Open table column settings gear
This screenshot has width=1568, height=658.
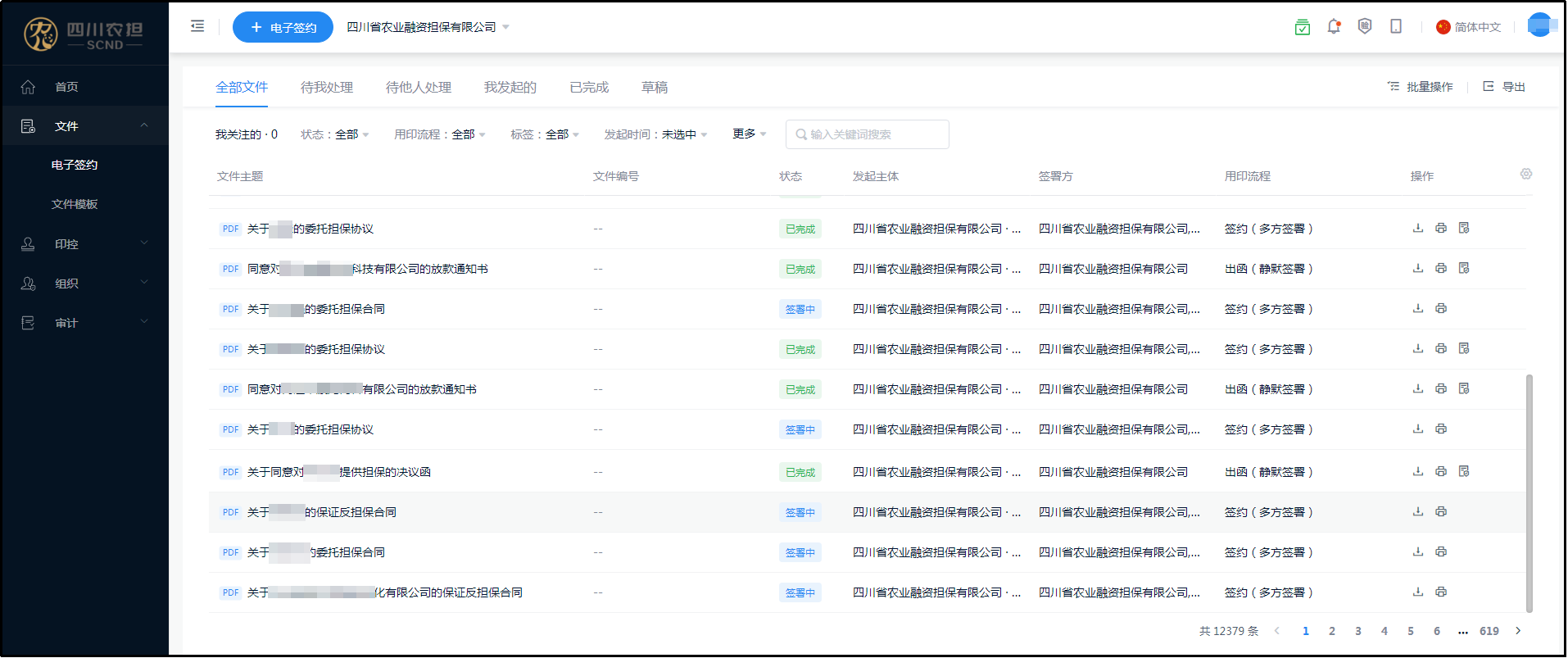[x=1526, y=174]
